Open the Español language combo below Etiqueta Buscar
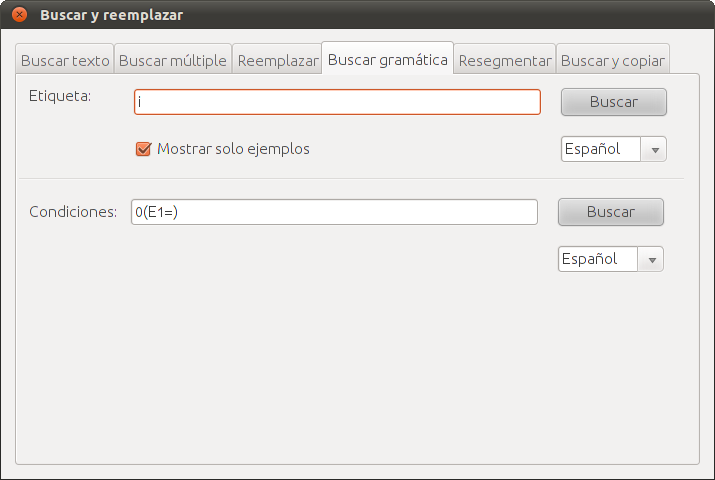Screen dimensions: 715x480 pos(614,149)
